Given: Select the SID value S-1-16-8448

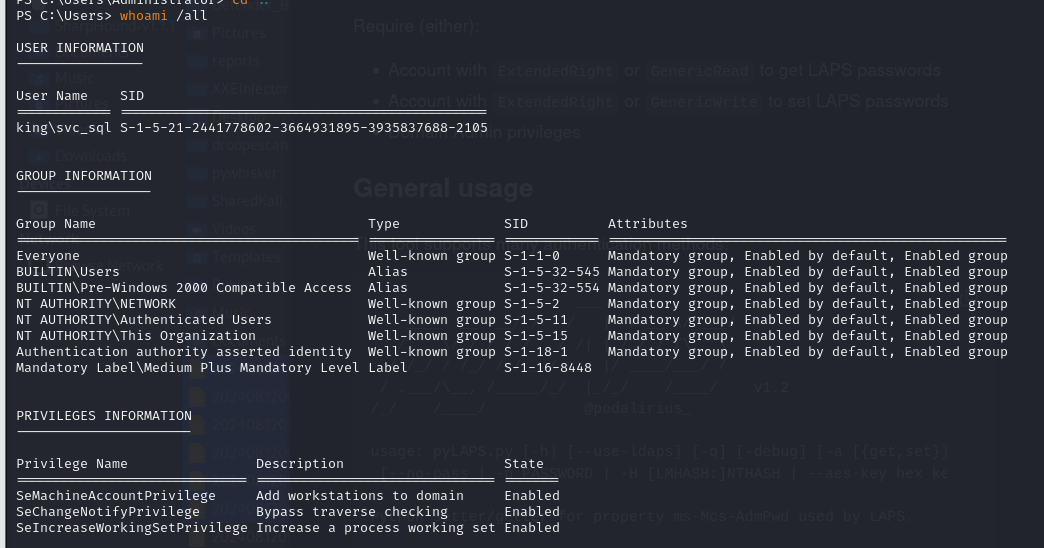Looking at the screenshot, I should pos(548,368).
